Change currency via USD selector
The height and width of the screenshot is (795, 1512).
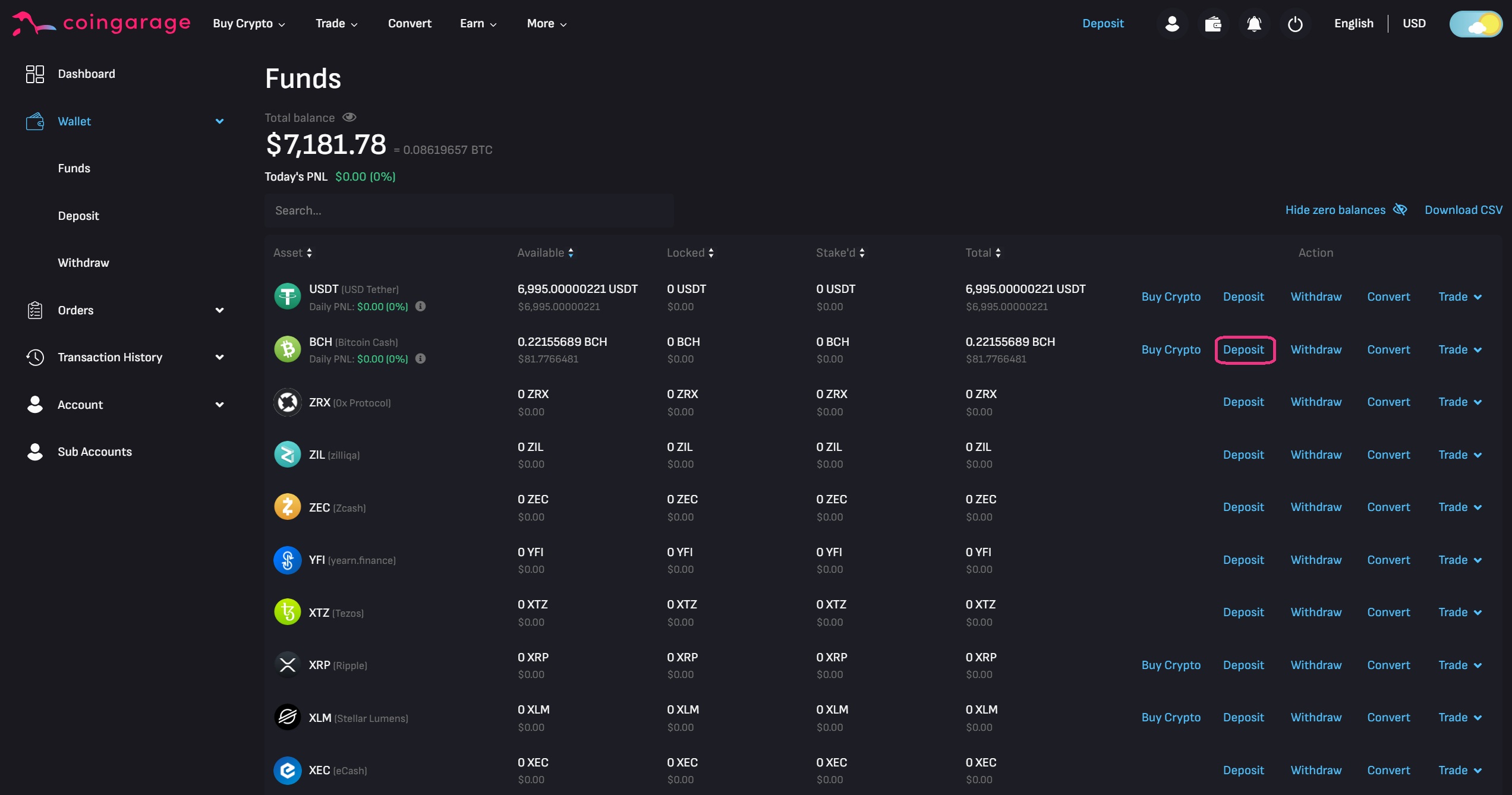1414,23
